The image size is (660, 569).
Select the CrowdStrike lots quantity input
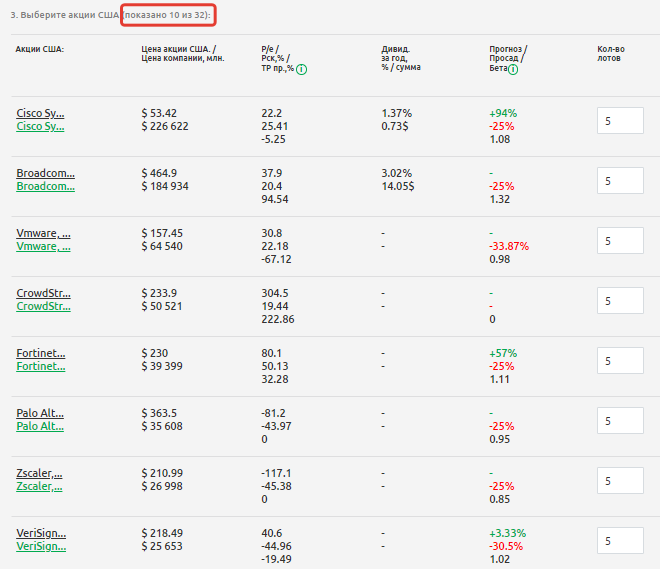[x=620, y=301]
